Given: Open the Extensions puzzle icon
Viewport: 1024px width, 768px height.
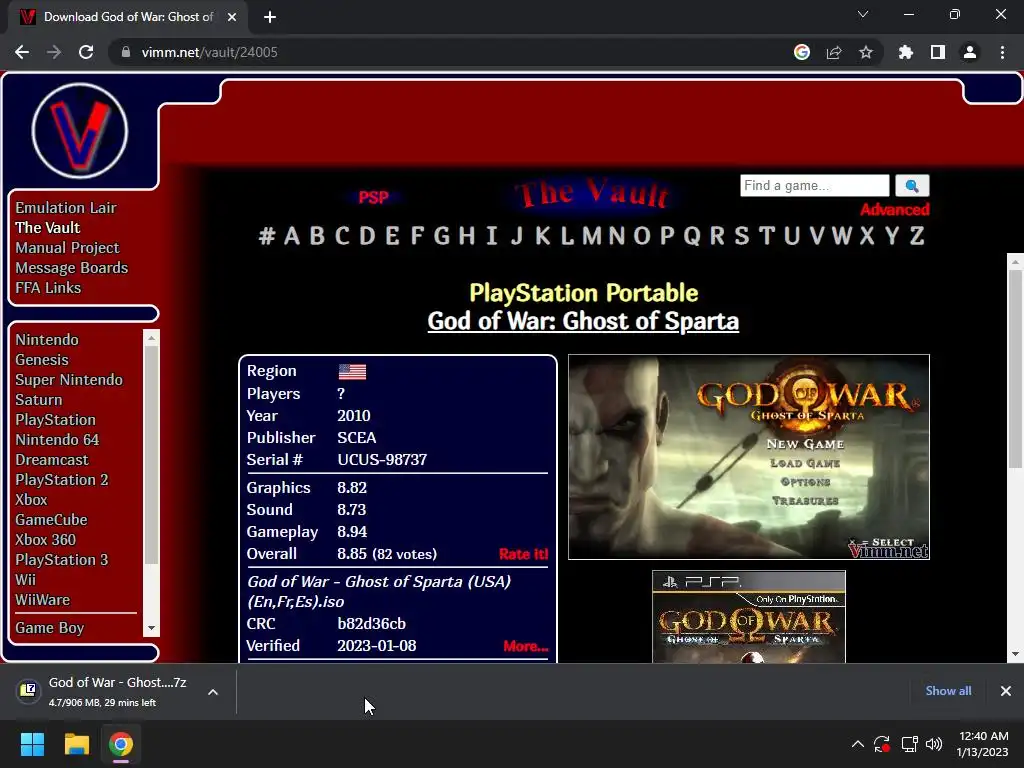Looking at the screenshot, I should click(905, 52).
